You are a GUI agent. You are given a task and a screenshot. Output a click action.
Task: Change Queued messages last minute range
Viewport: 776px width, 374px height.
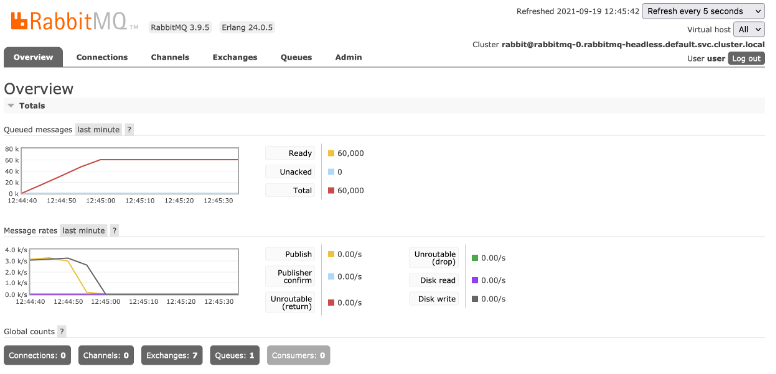98,130
